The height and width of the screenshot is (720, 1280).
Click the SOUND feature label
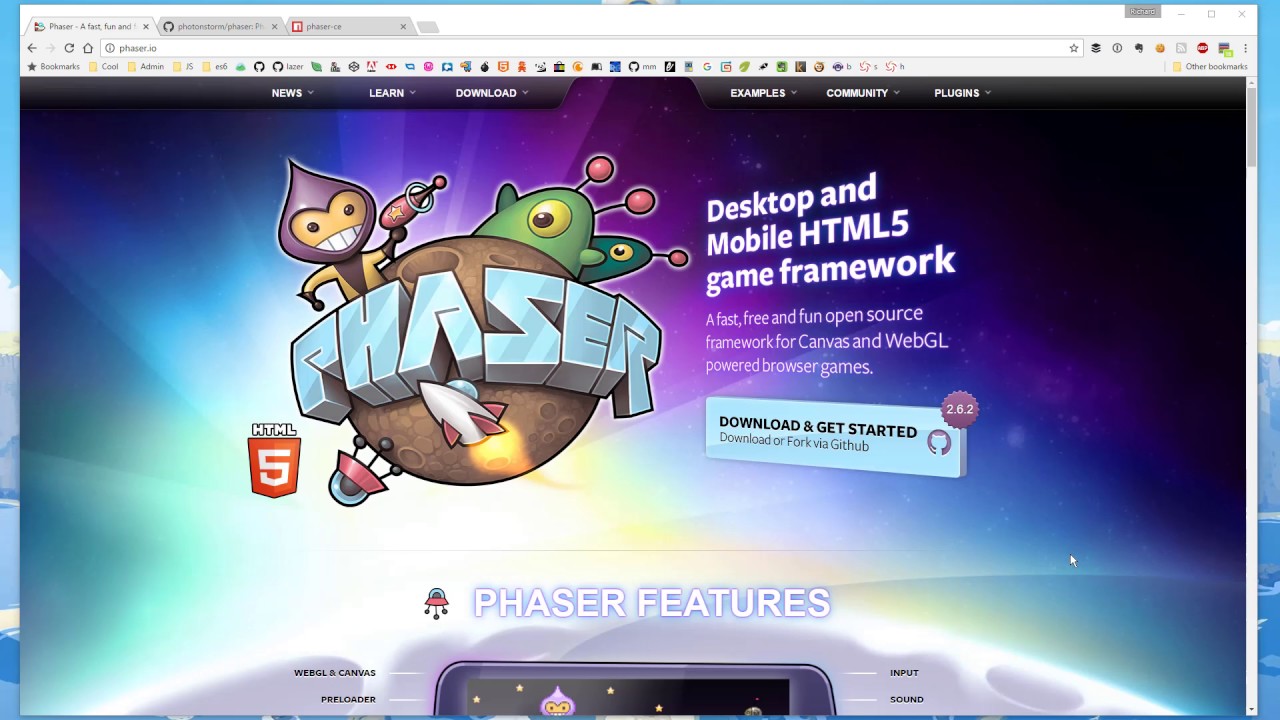(907, 699)
